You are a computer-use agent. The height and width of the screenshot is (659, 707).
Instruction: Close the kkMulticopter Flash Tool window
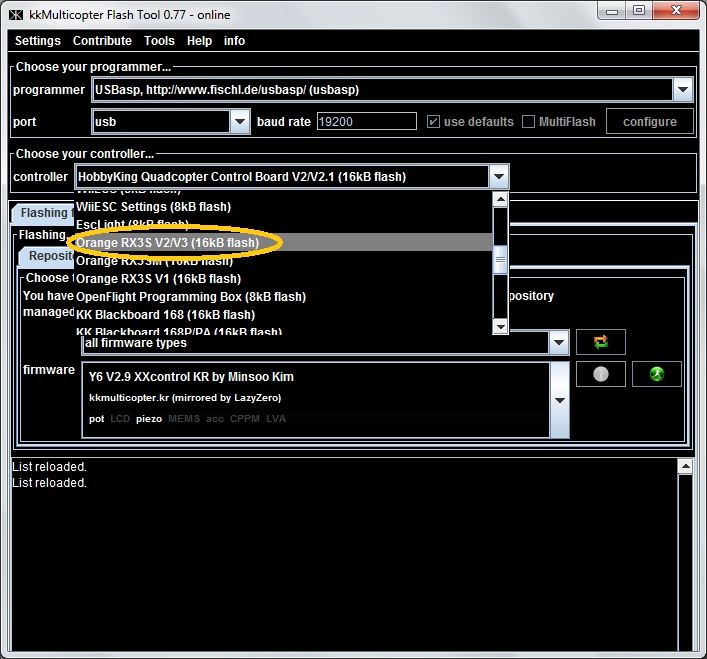[676, 10]
